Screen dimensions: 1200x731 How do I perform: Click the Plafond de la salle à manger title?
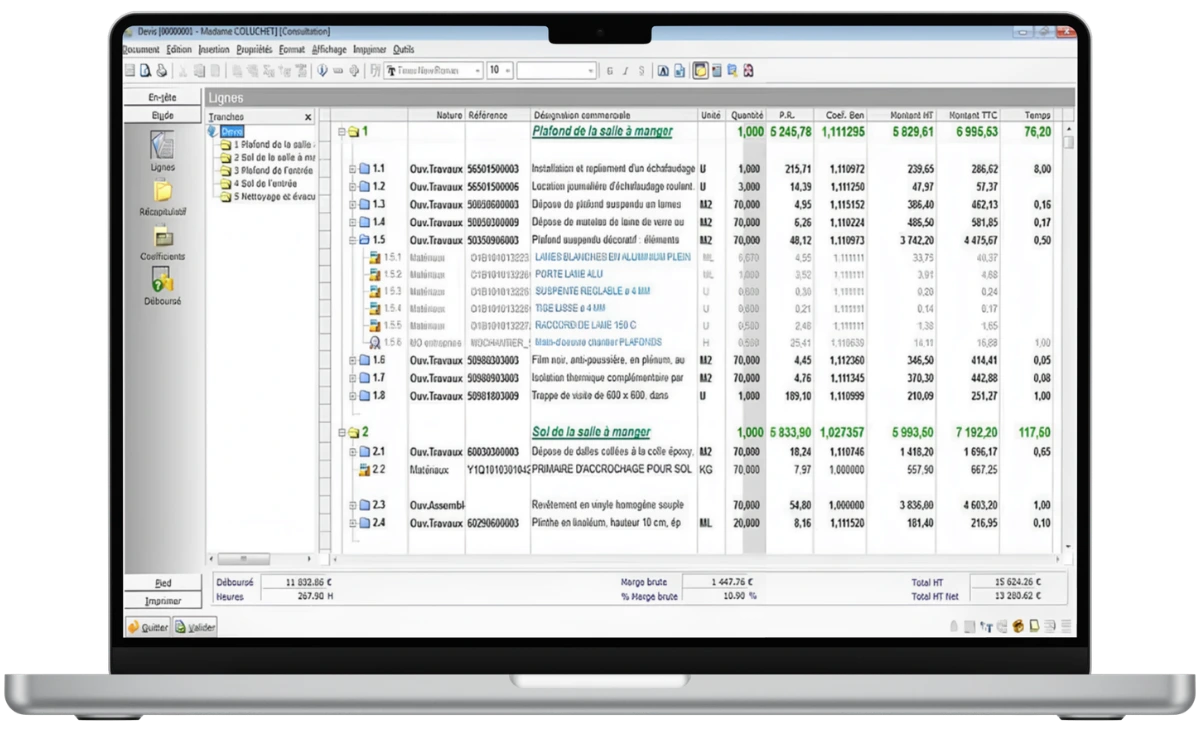[602, 131]
